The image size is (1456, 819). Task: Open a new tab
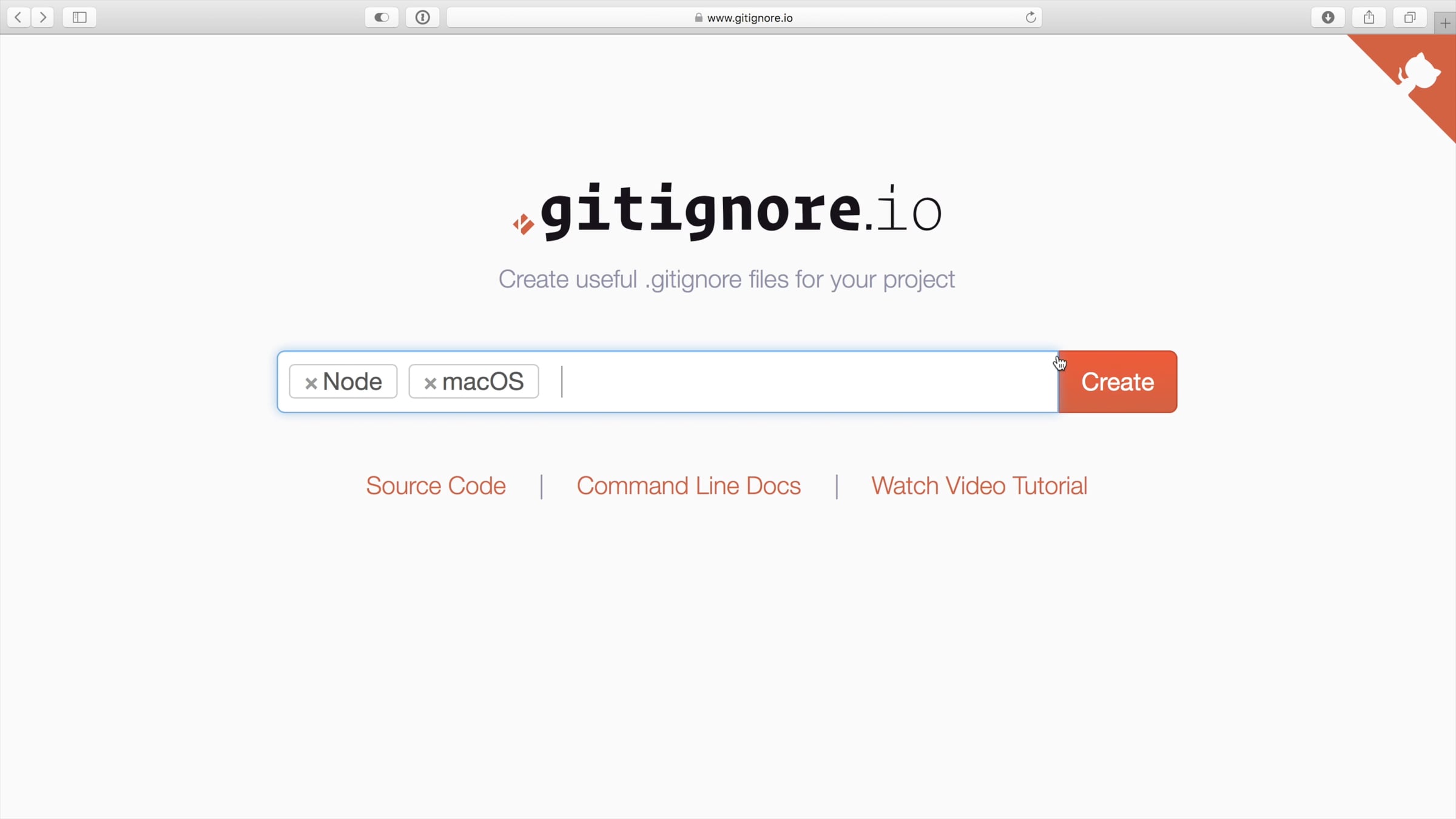1446,23
